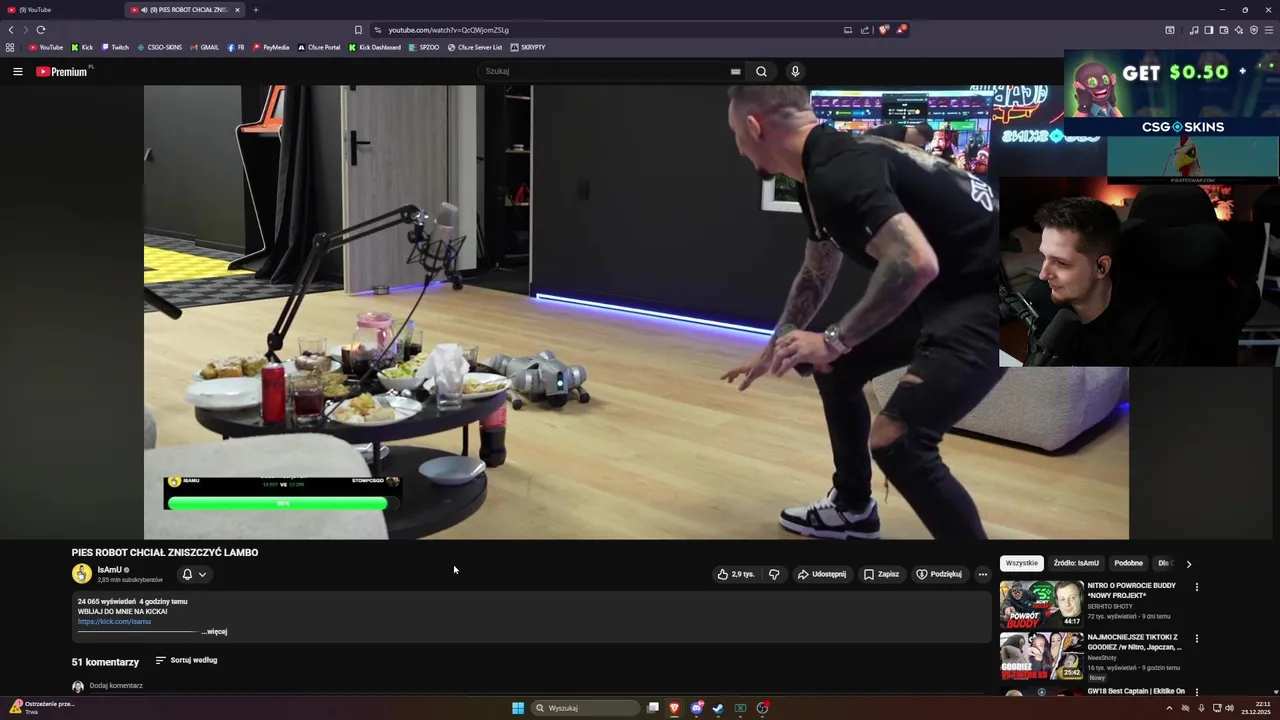The image size is (1280, 720).
Task: Expand description with ...więcej
Action: (215, 632)
